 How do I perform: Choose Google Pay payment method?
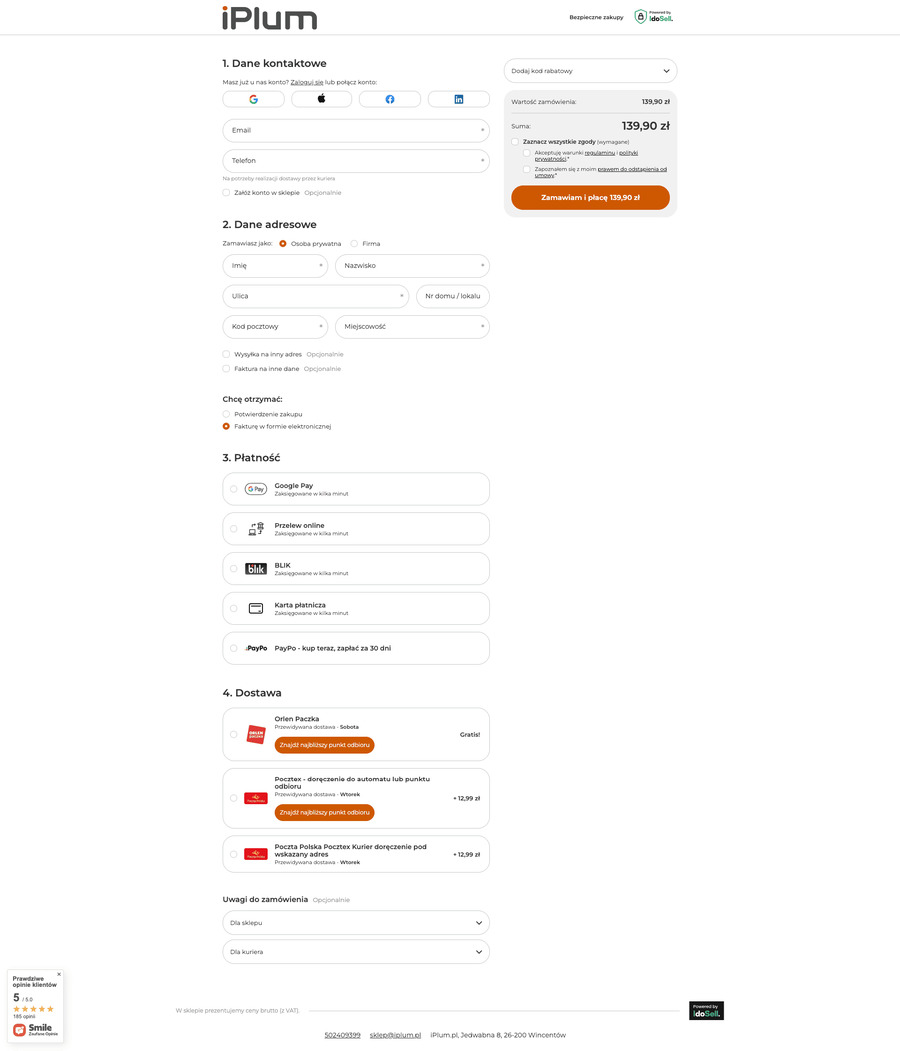pyautogui.click(x=234, y=489)
